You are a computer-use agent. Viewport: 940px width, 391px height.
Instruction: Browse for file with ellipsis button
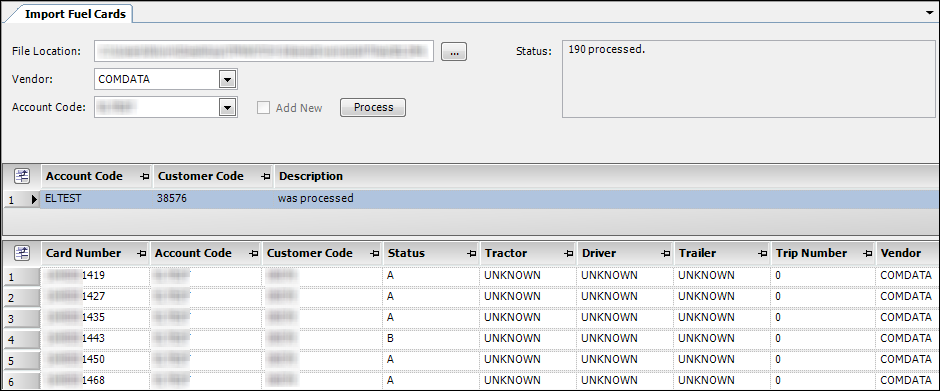(454, 52)
